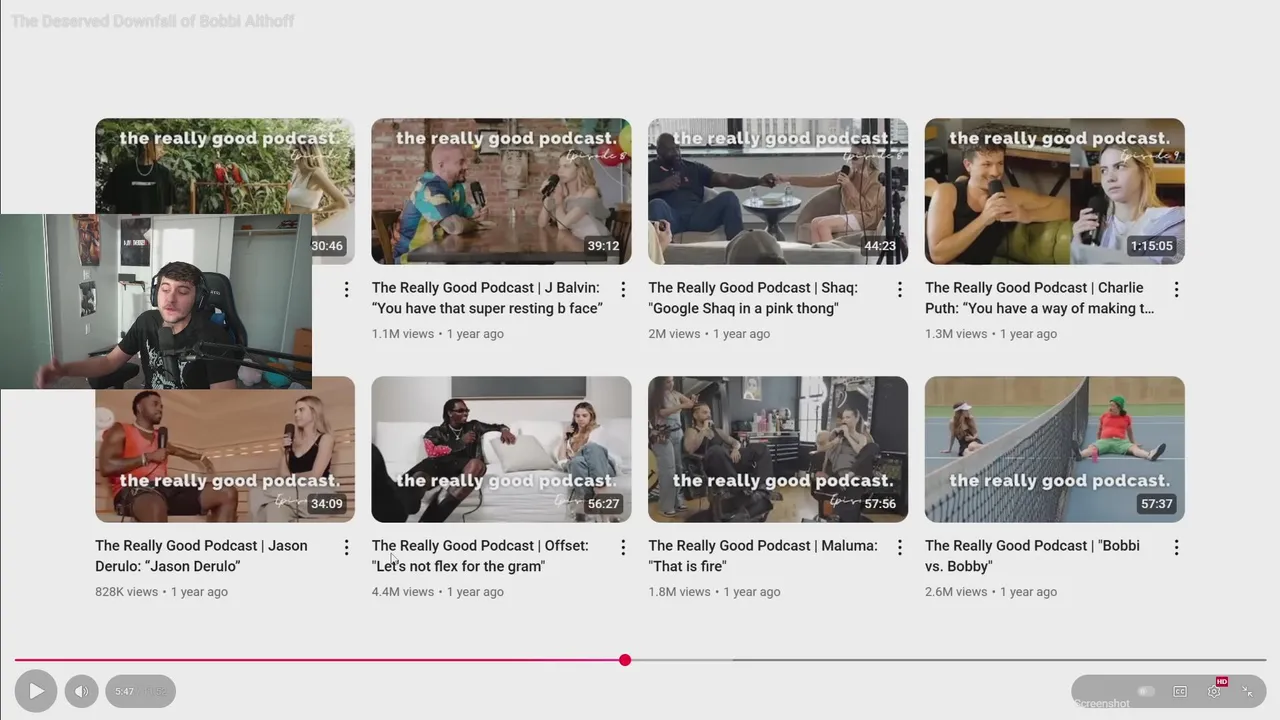This screenshot has width=1280, height=720.
Task: Exit fullscreen mode
Action: [1247, 691]
